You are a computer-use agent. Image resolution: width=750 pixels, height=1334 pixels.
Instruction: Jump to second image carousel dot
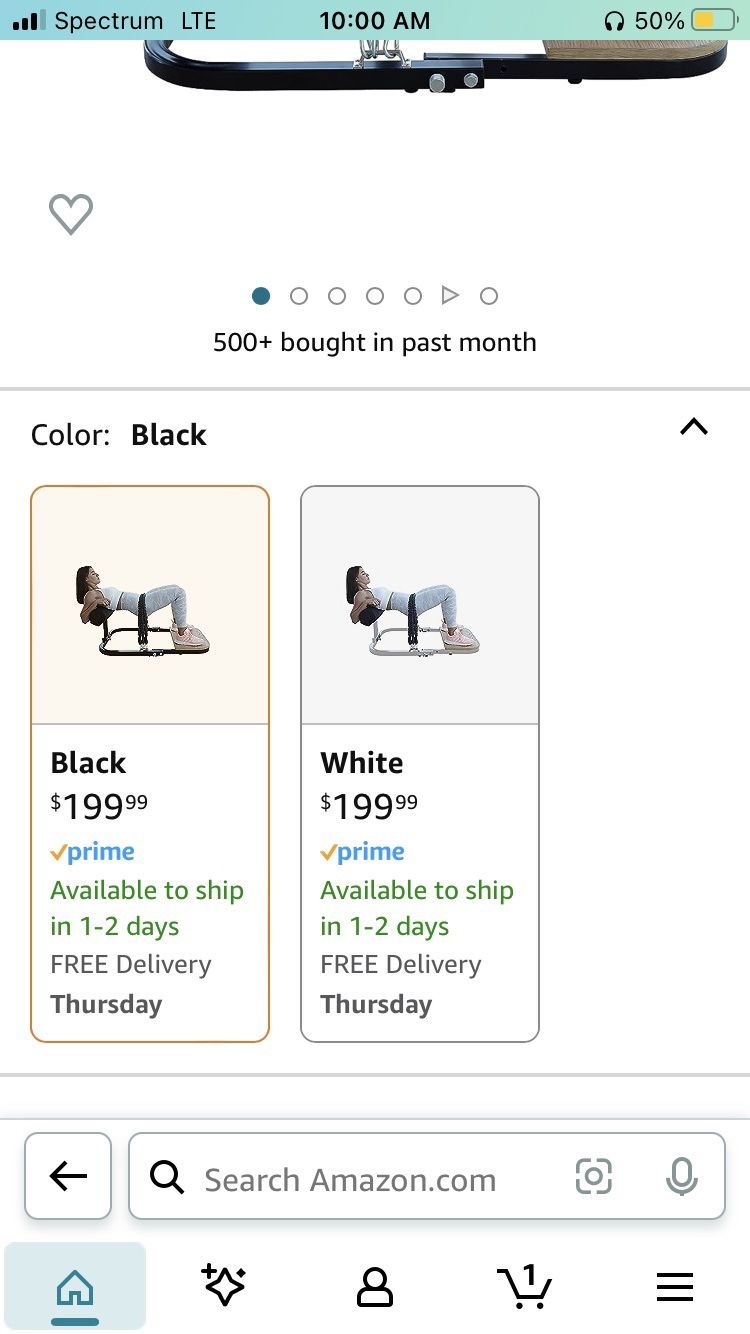click(299, 295)
